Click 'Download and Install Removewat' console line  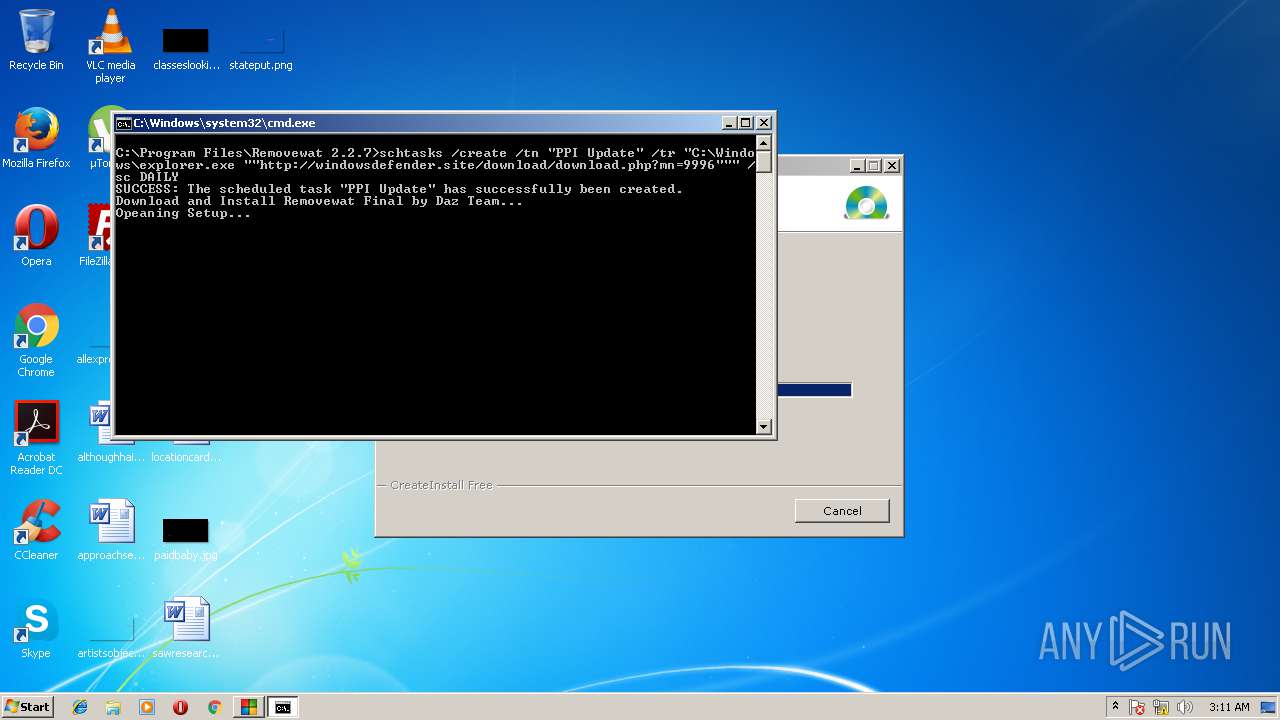pos(319,201)
